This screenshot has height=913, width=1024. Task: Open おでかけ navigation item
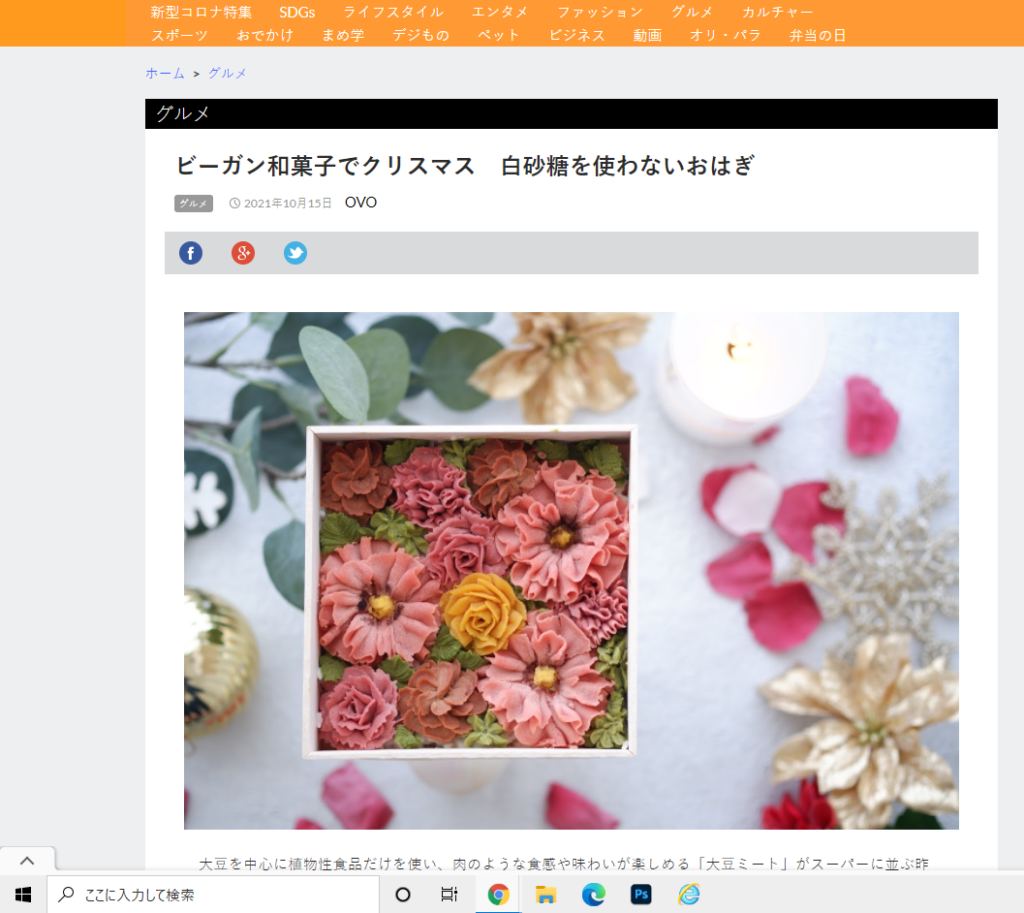(264, 35)
